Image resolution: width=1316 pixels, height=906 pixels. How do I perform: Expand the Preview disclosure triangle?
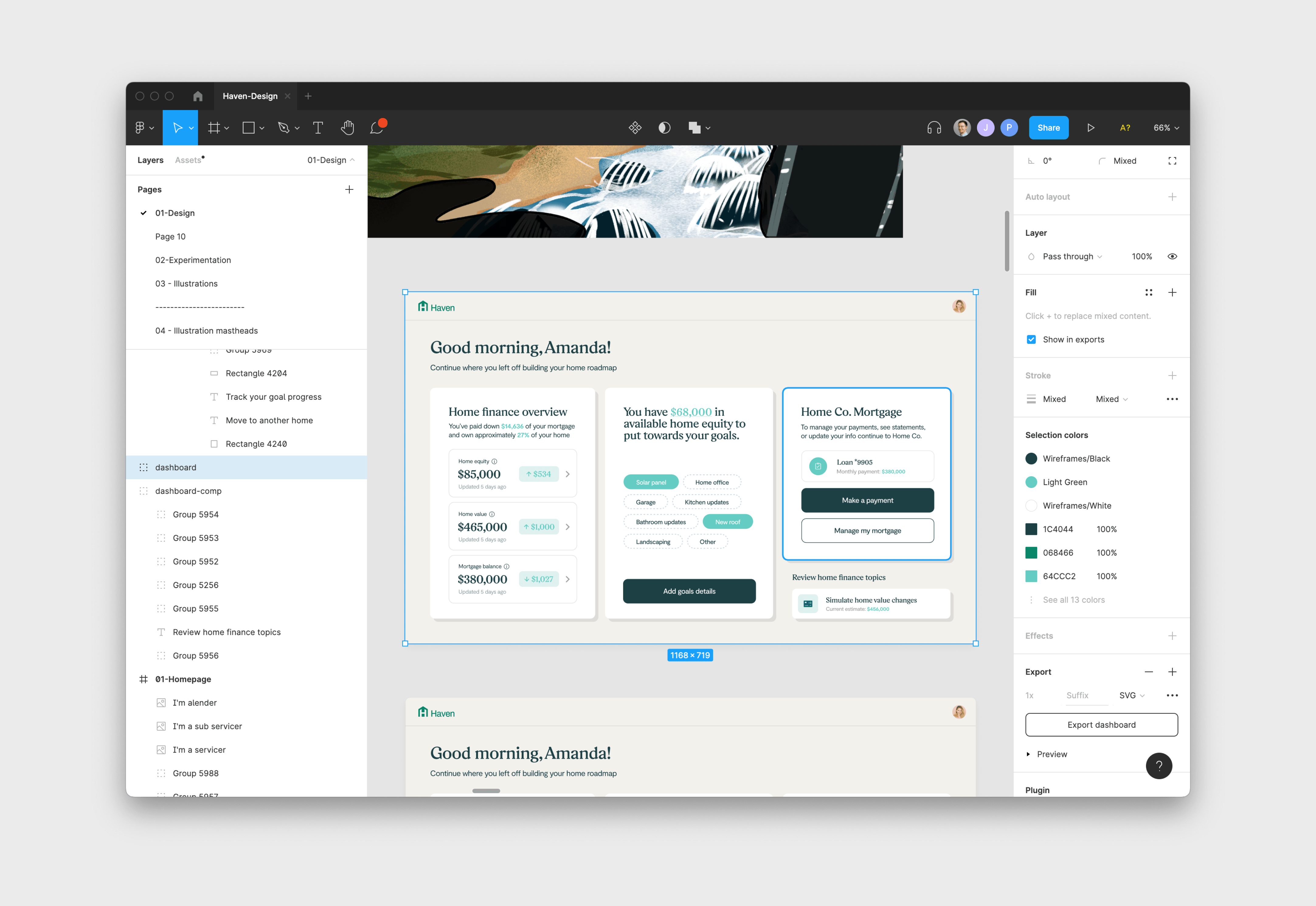[1028, 754]
